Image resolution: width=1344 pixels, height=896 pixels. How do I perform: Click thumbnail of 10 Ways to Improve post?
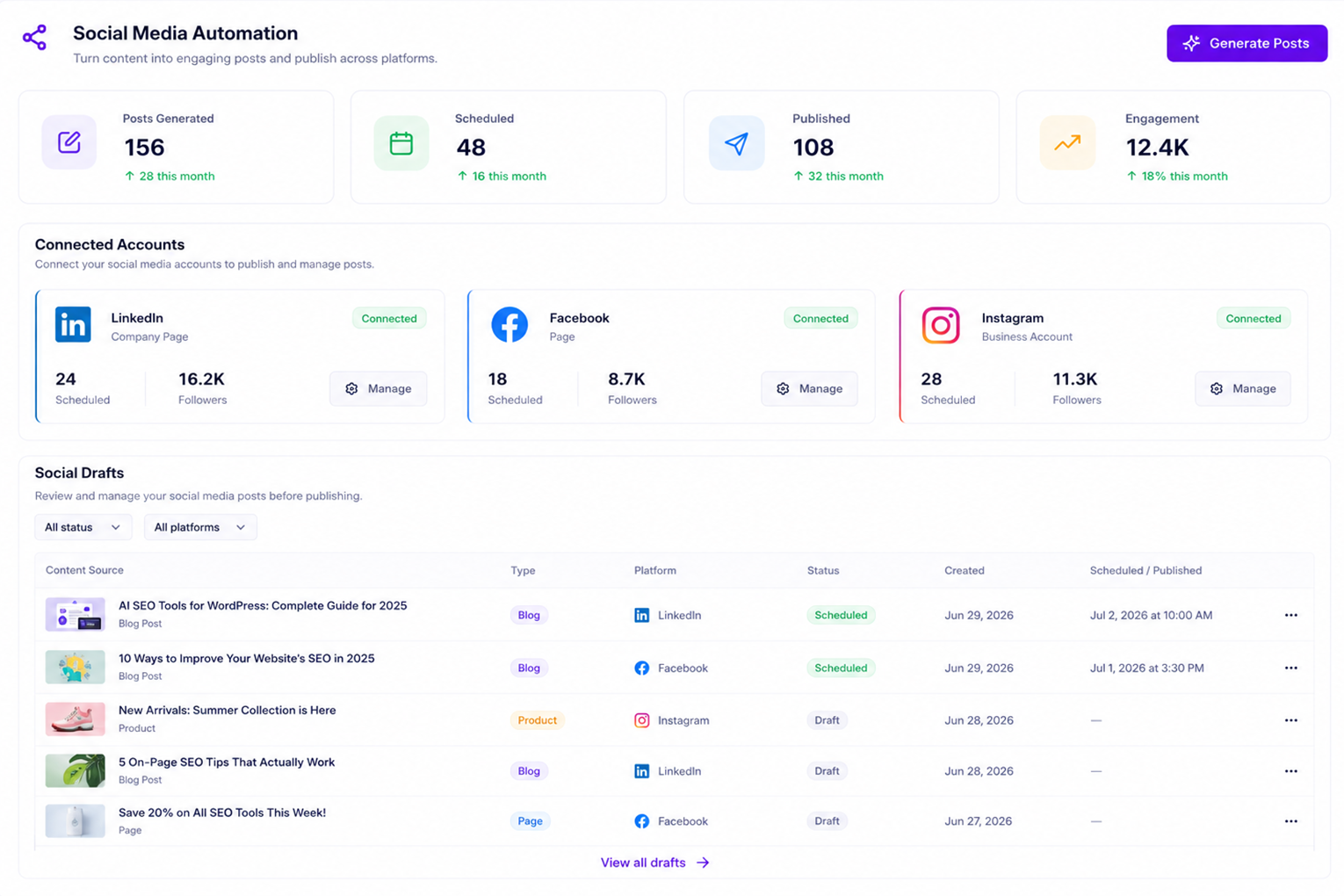tap(76, 667)
